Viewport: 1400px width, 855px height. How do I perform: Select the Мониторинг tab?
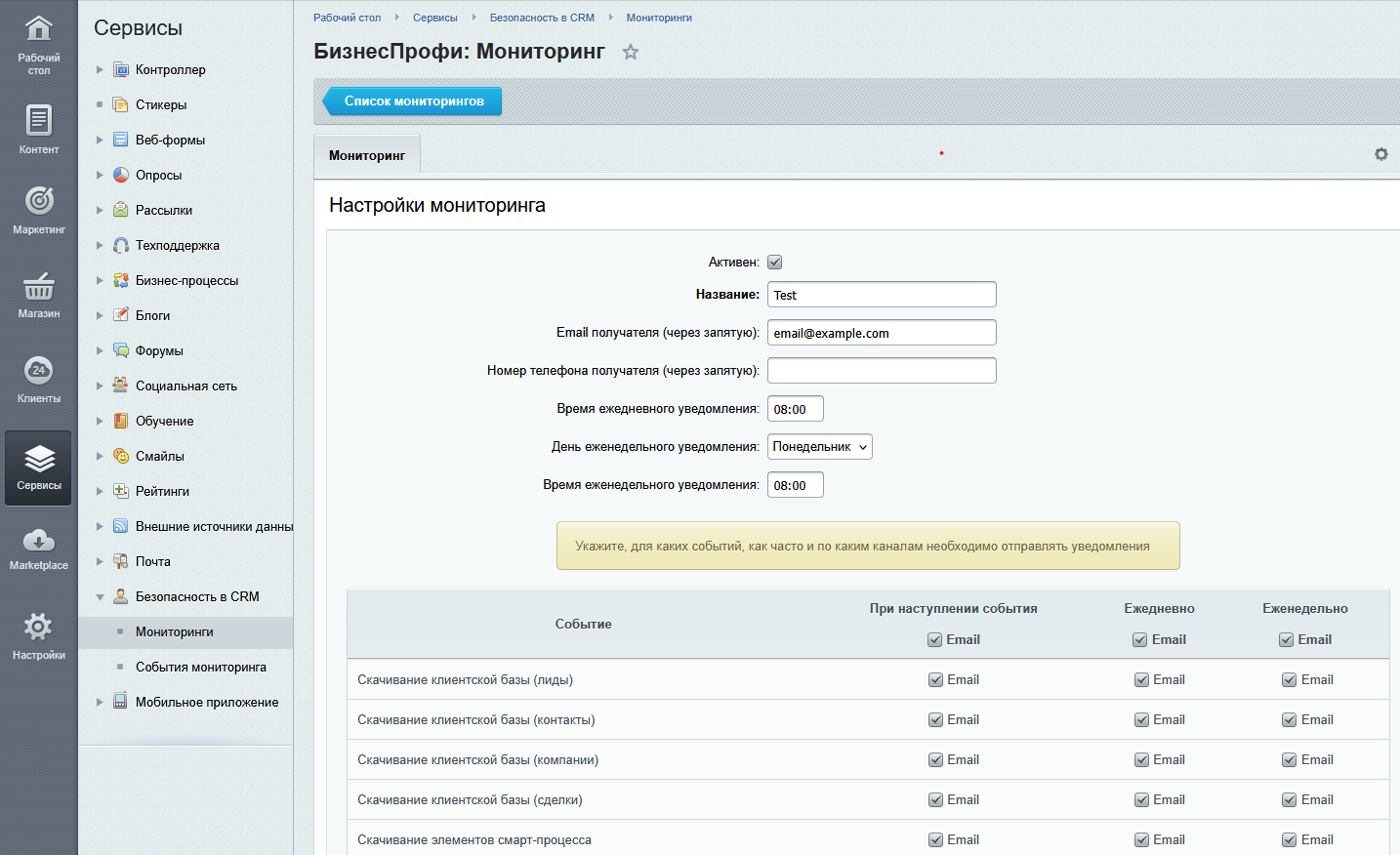click(x=367, y=155)
